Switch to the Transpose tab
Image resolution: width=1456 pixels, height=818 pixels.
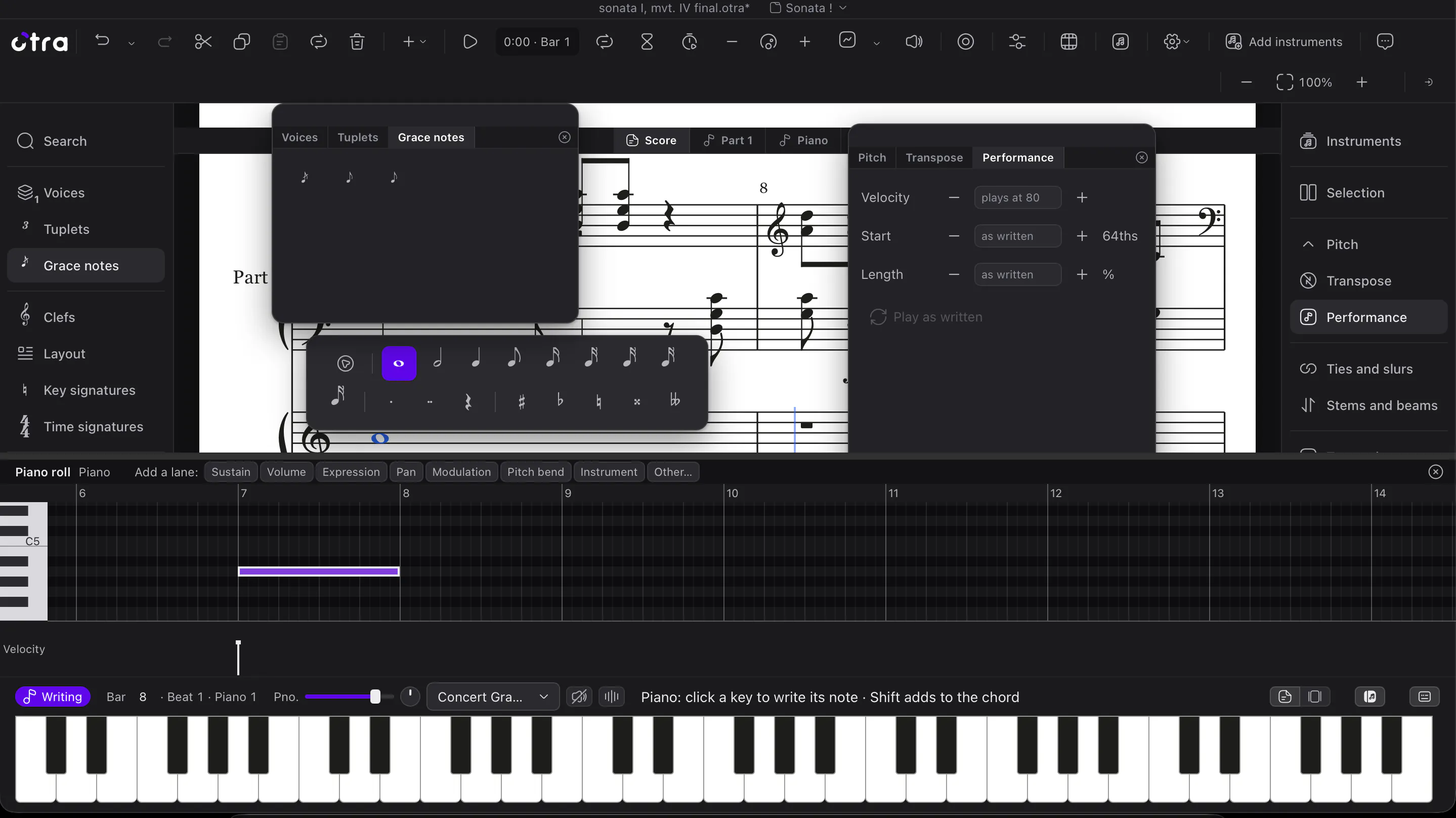934,158
